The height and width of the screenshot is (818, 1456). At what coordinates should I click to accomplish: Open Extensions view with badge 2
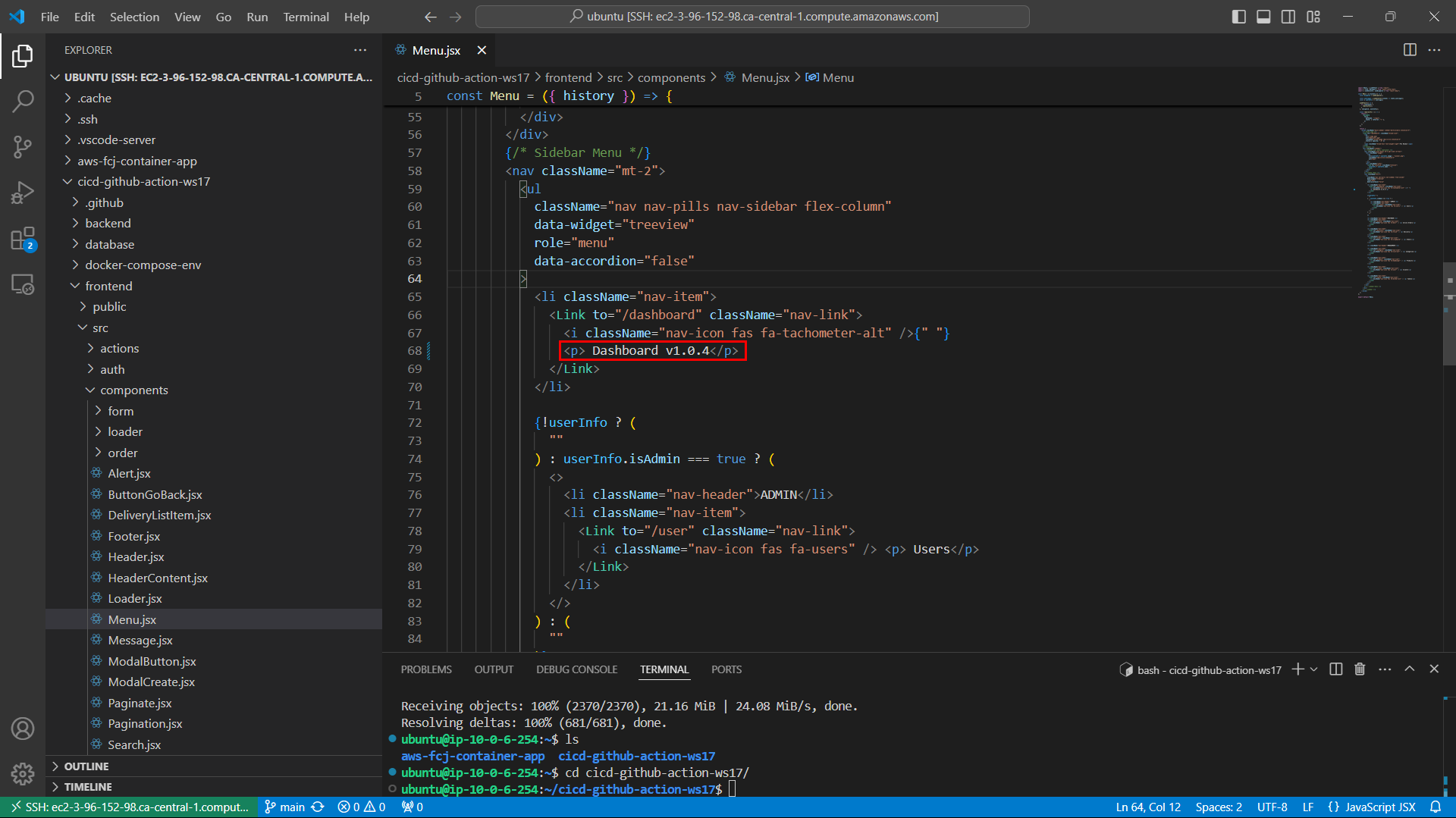[23, 240]
